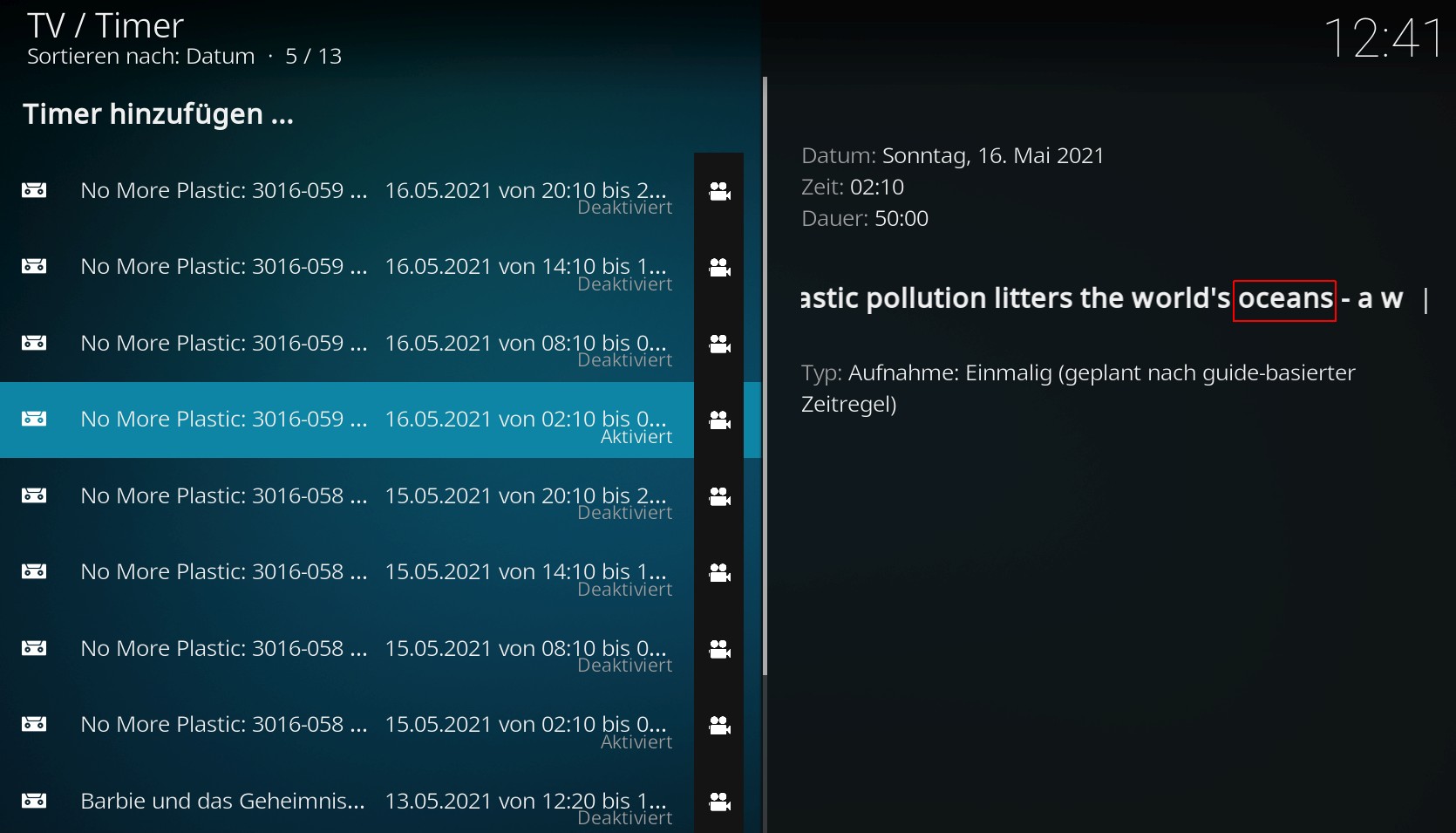Select Timer hinzufügen entry
The image size is (1456, 833).
tap(158, 114)
